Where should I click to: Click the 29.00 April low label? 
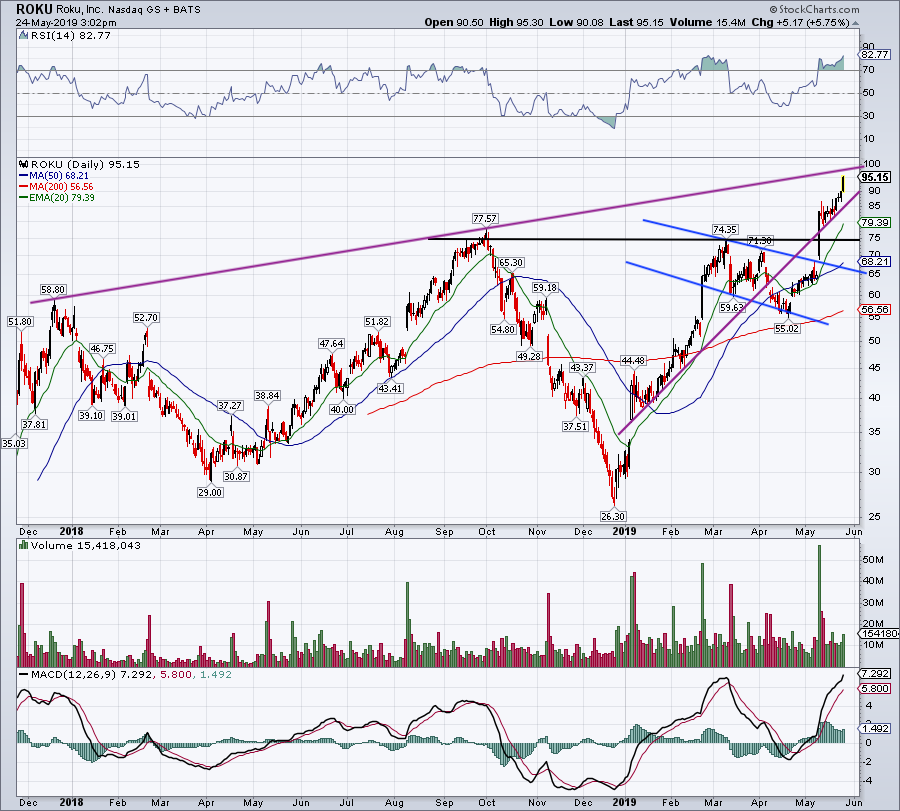210,492
